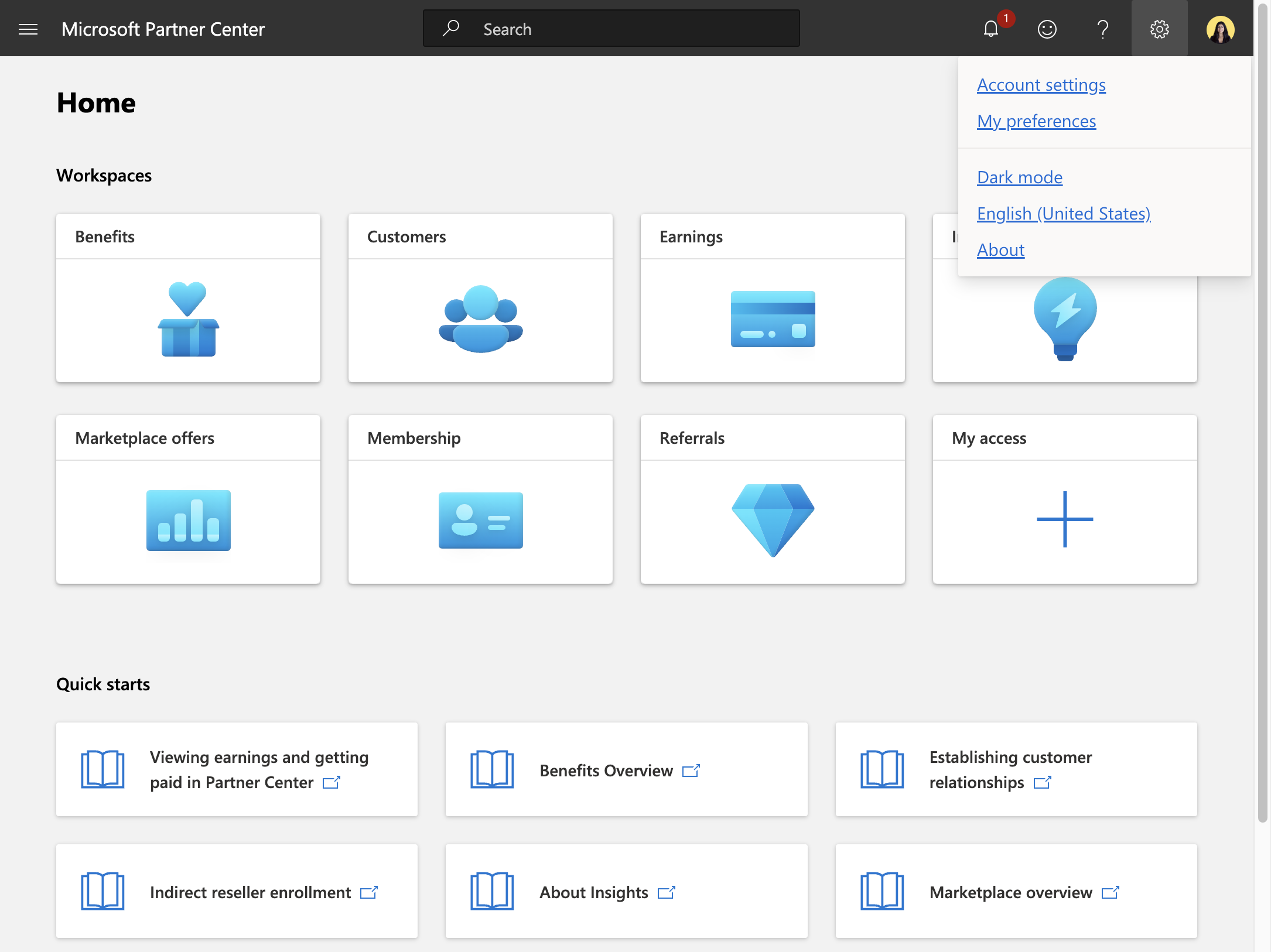
Task: Click external link icon after Indirect reseller enrollment
Action: [x=369, y=892]
